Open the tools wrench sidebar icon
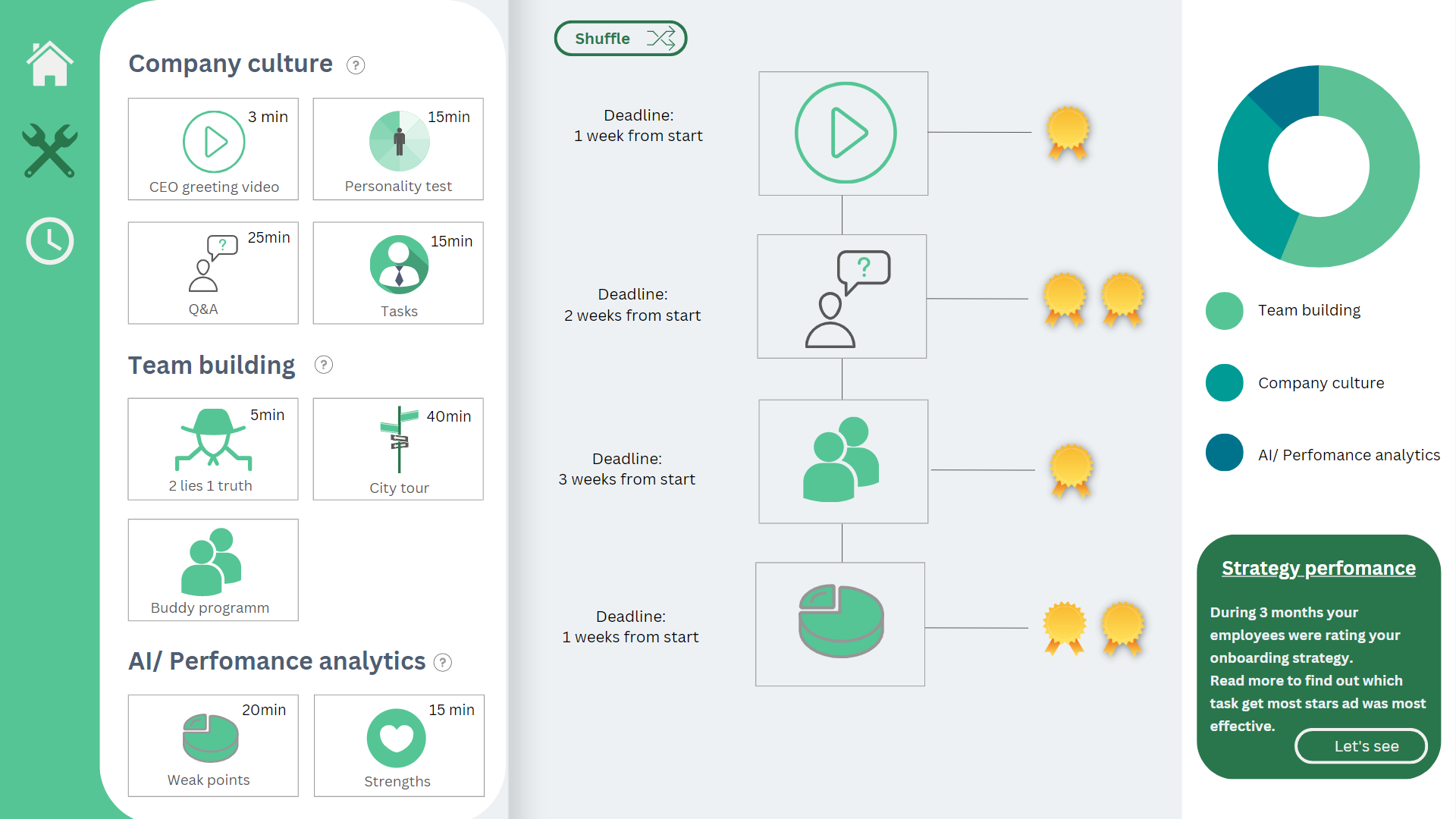Screen dimensions: 1456x819 click(x=50, y=151)
